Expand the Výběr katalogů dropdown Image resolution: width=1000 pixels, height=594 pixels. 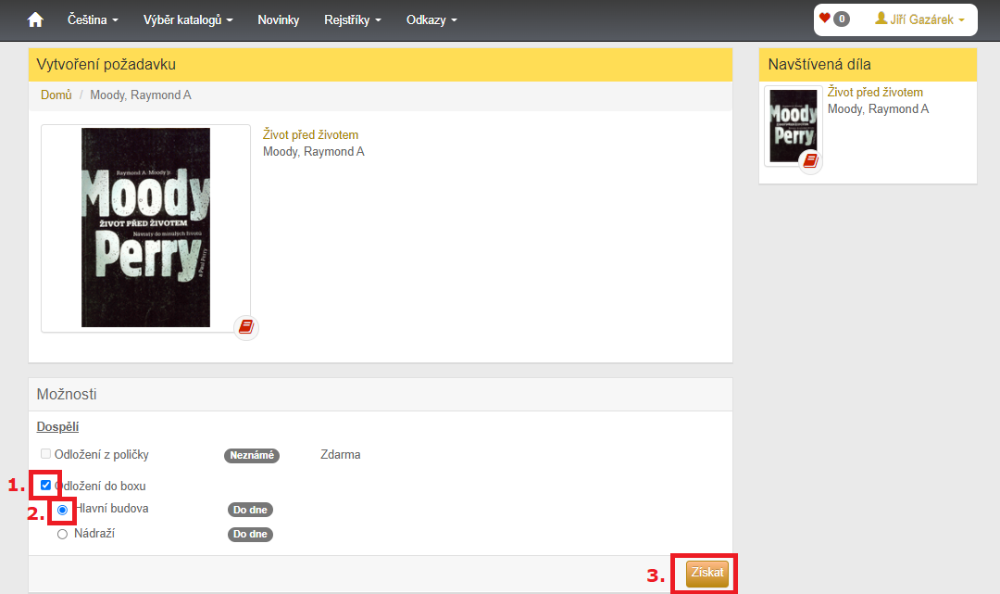point(188,20)
